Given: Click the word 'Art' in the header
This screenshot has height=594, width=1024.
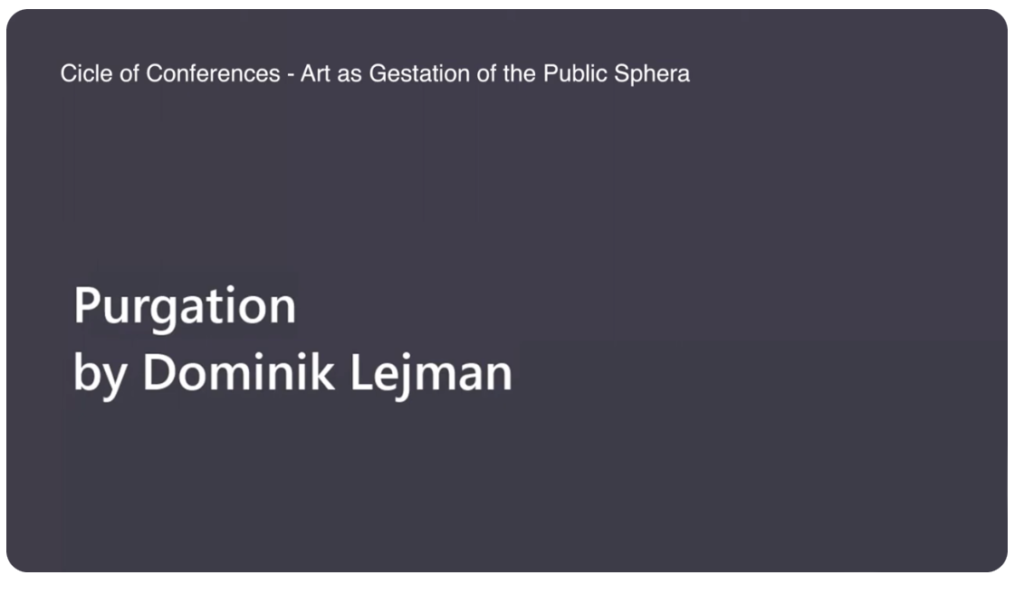Looking at the screenshot, I should pos(315,73).
